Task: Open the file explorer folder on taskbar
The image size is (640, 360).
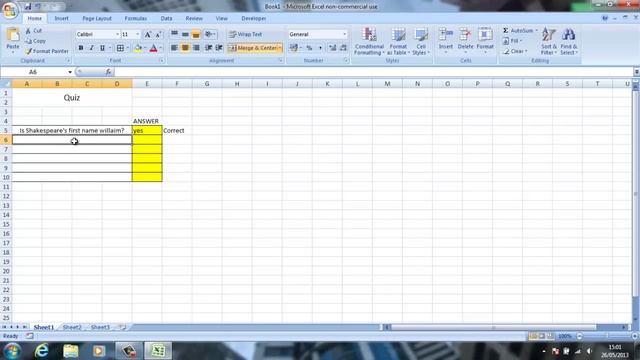Action: 71,351
